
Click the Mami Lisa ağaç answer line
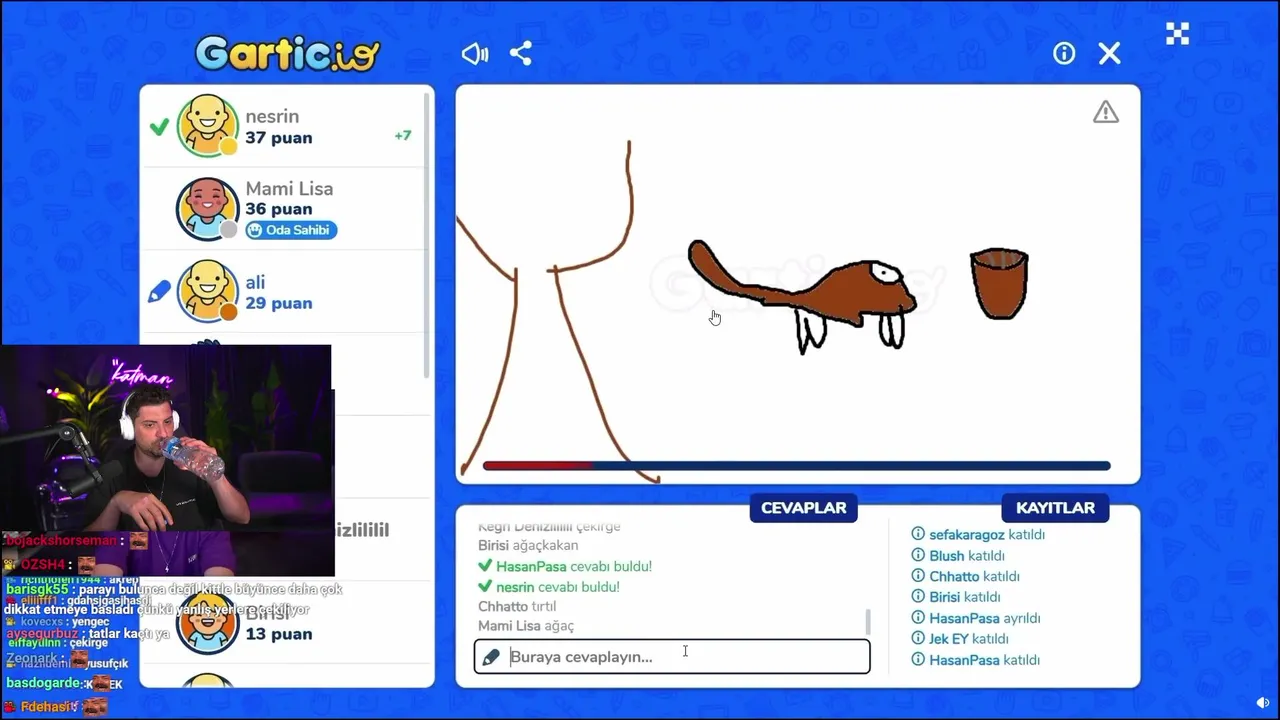pos(526,626)
